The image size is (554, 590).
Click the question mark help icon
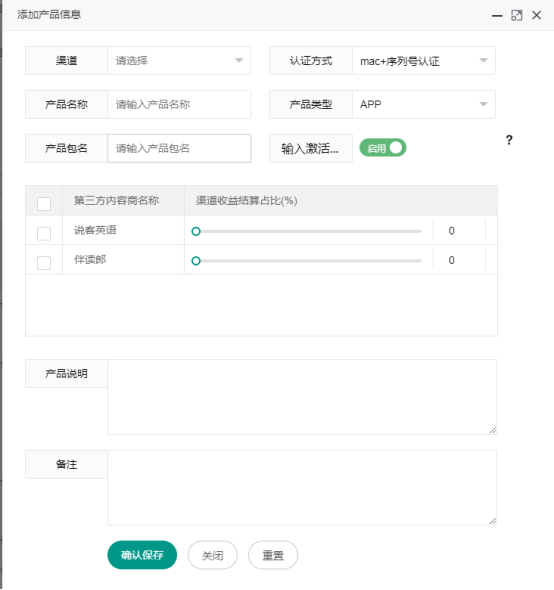tap(509, 140)
